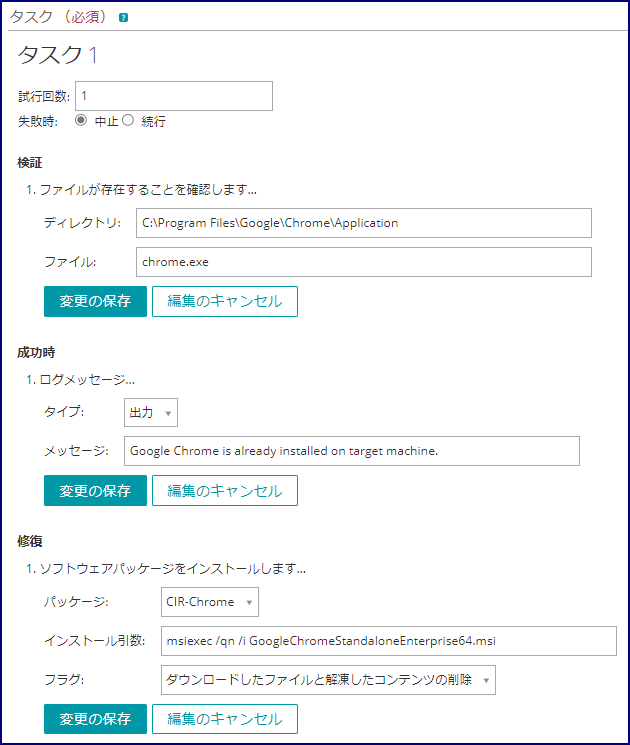
Task: Click the タスク 1 heading
Action: [x=57, y=55]
